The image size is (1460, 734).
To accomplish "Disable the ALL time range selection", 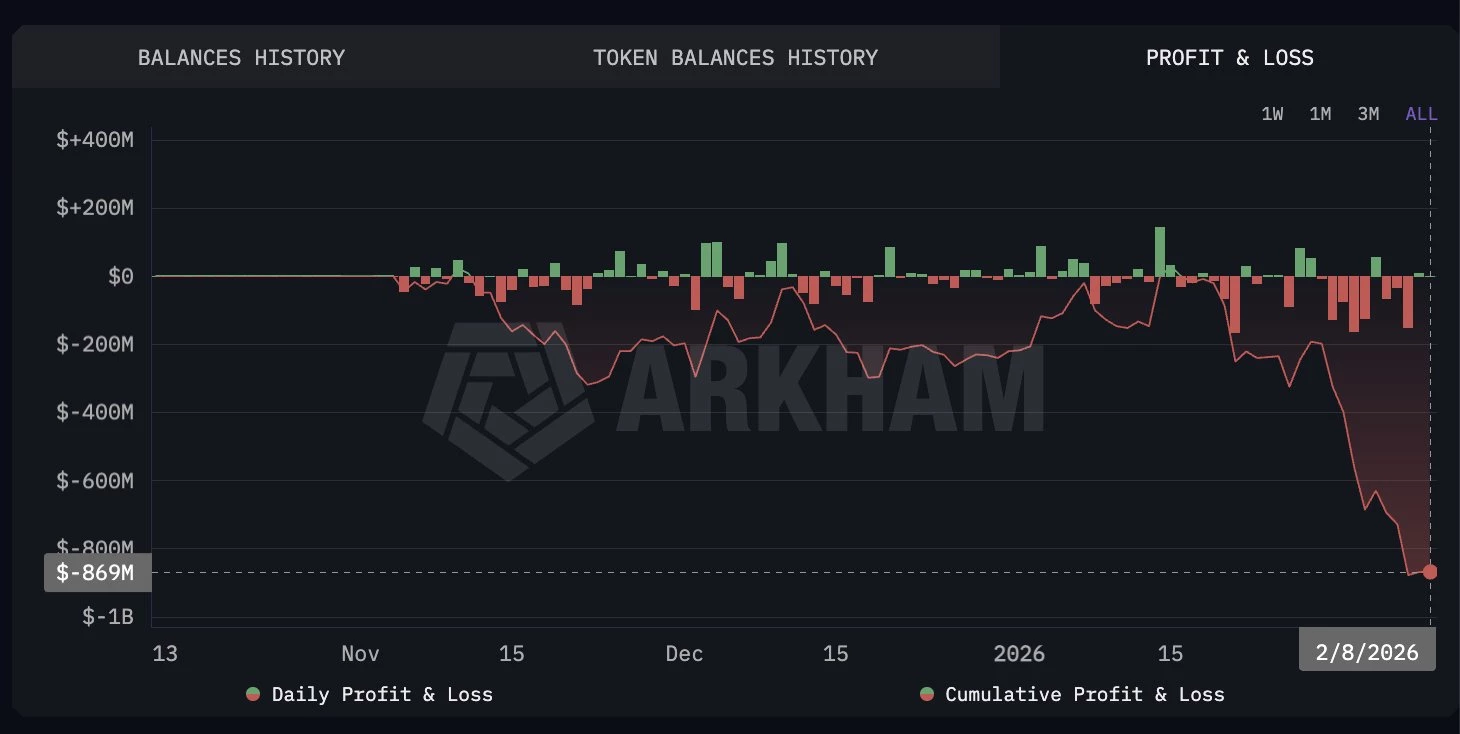I will 1421,113.
